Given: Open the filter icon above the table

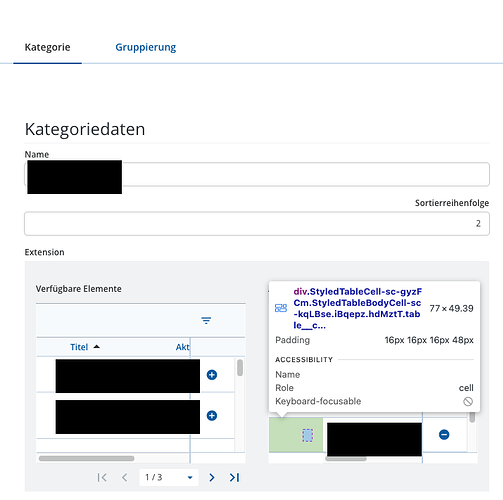Looking at the screenshot, I should pyautogui.click(x=206, y=320).
